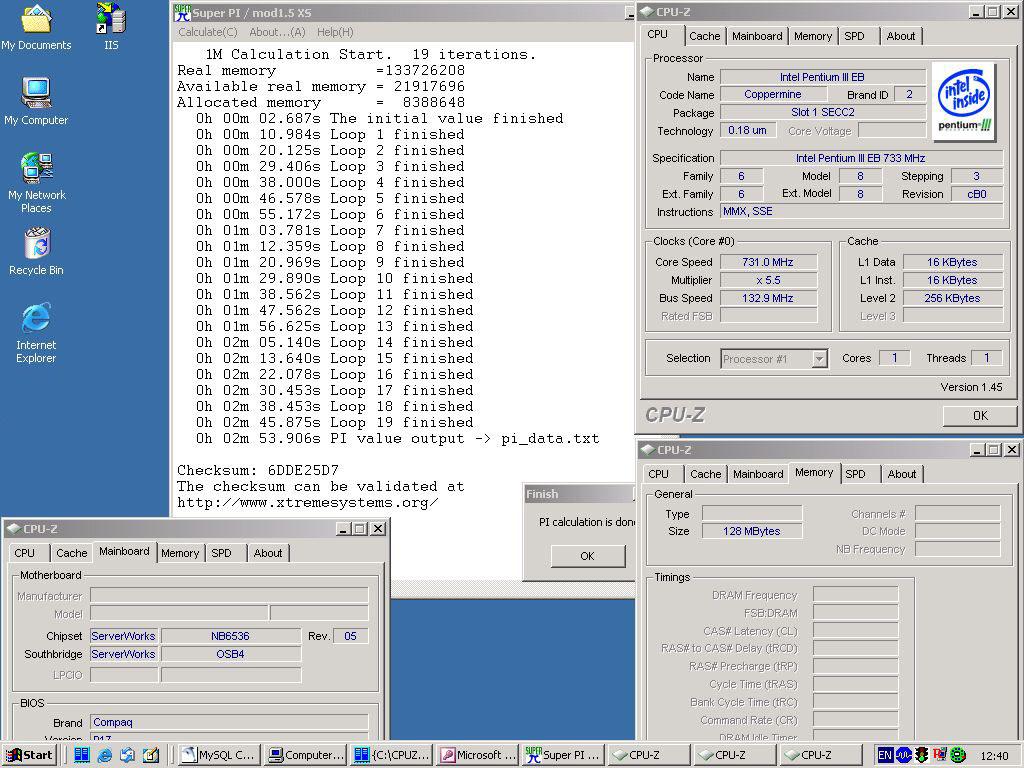The width and height of the screenshot is (1024, 768).
Task: Click the Core Speed 731.0 MHz field
Action: click(x=768, y=262)
